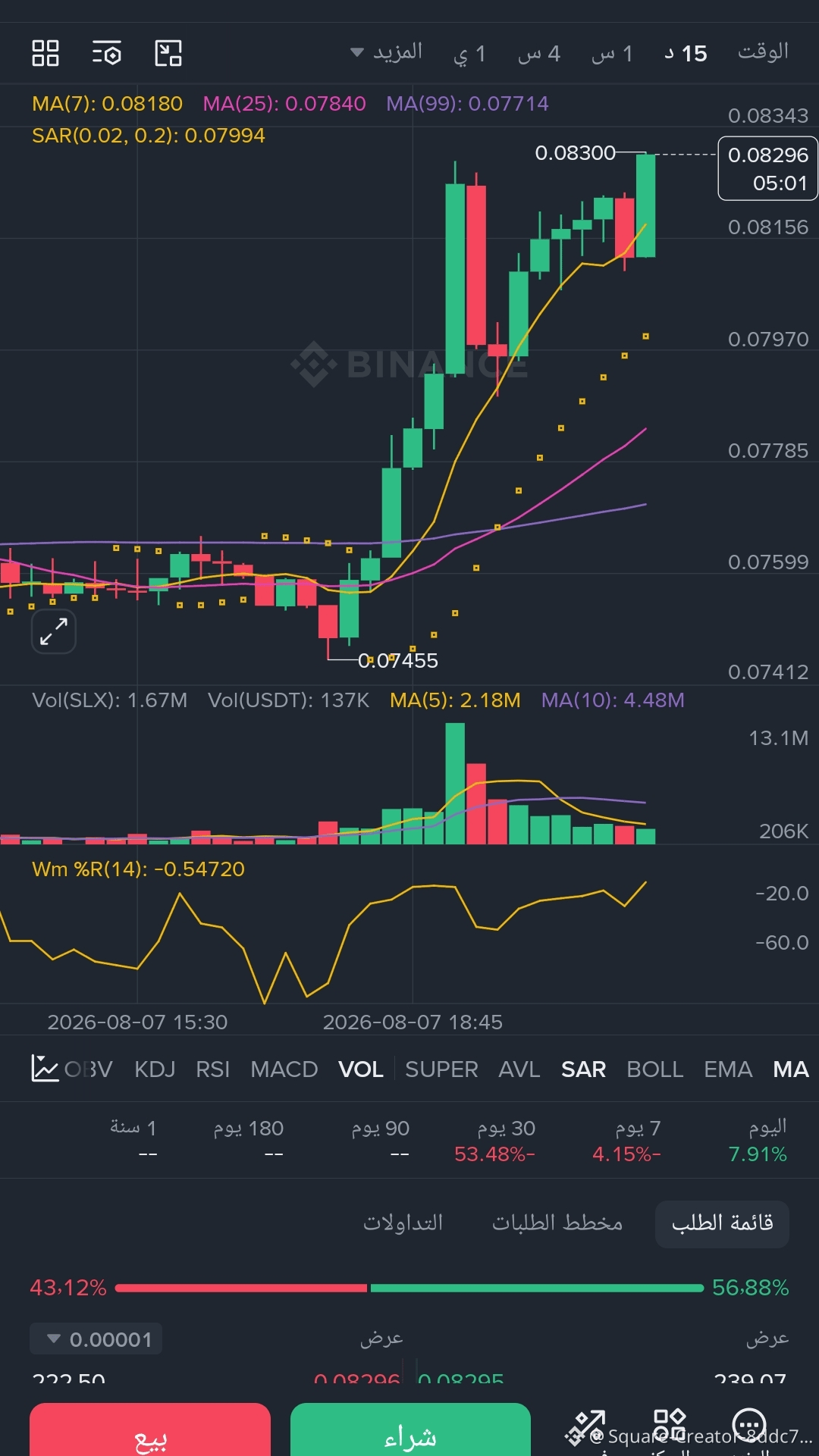
Task: Toggle the VOL indicator
Action: (361, 1069)
